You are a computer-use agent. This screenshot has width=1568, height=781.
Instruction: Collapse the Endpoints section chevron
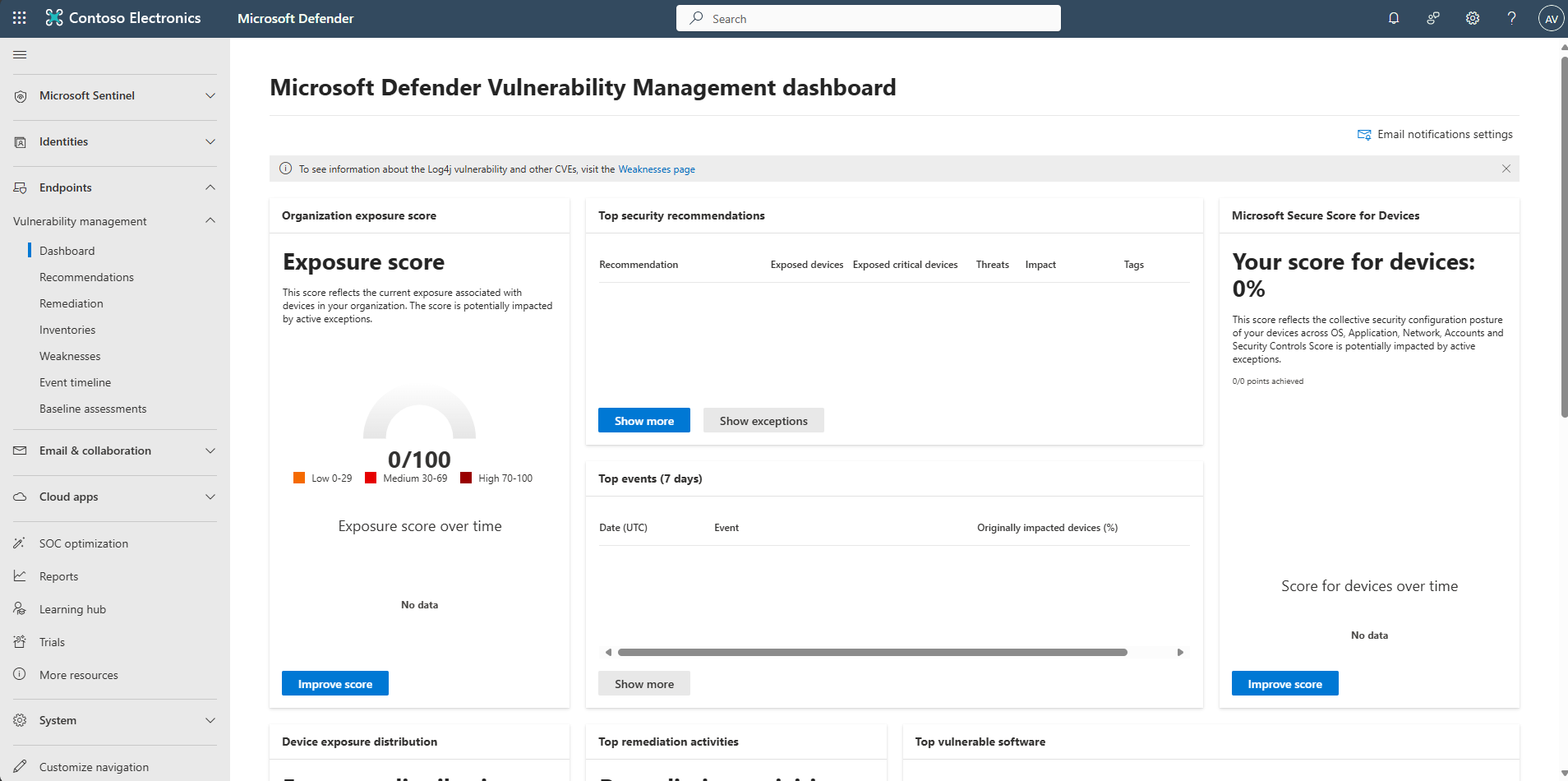tap(210, 187)
